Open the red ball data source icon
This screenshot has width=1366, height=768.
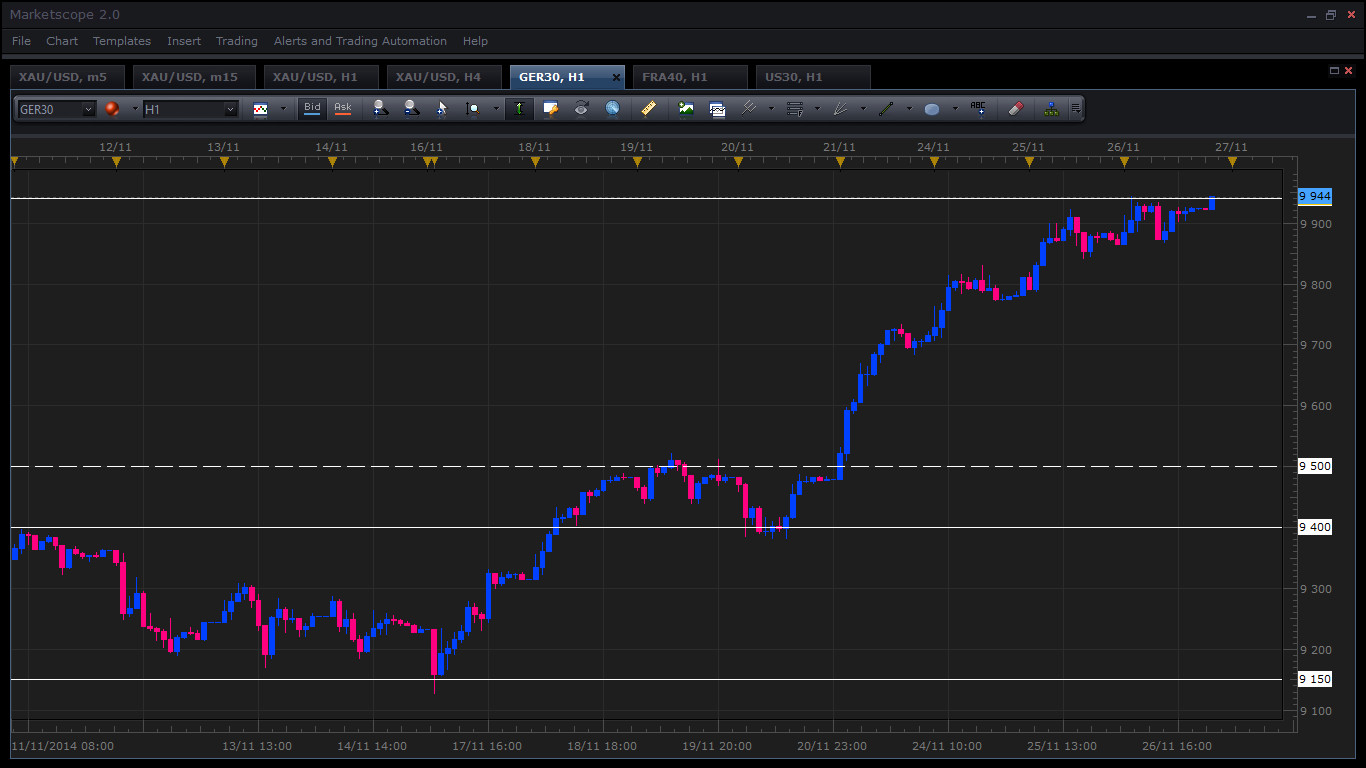click(112, 109)
